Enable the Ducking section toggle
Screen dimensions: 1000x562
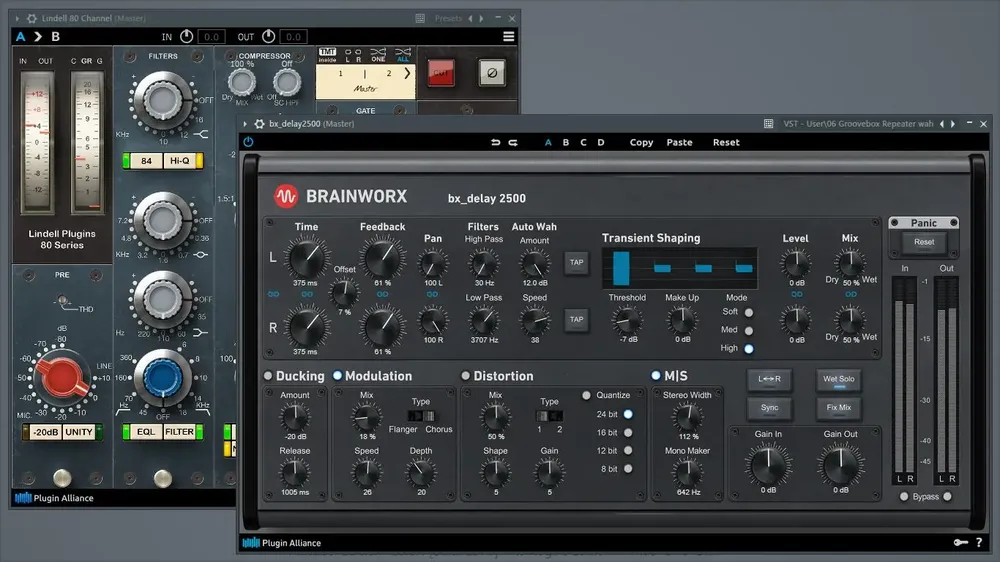pos(268,376)
